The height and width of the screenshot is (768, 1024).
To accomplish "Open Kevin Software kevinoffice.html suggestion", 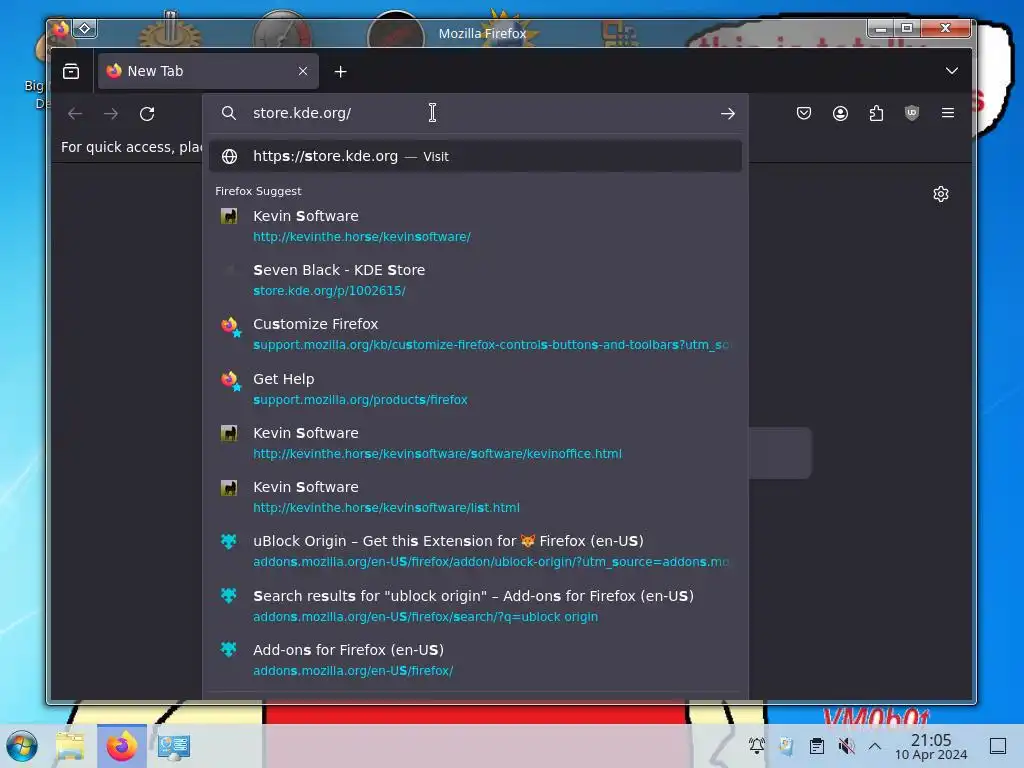I will [x=475, y=443].
